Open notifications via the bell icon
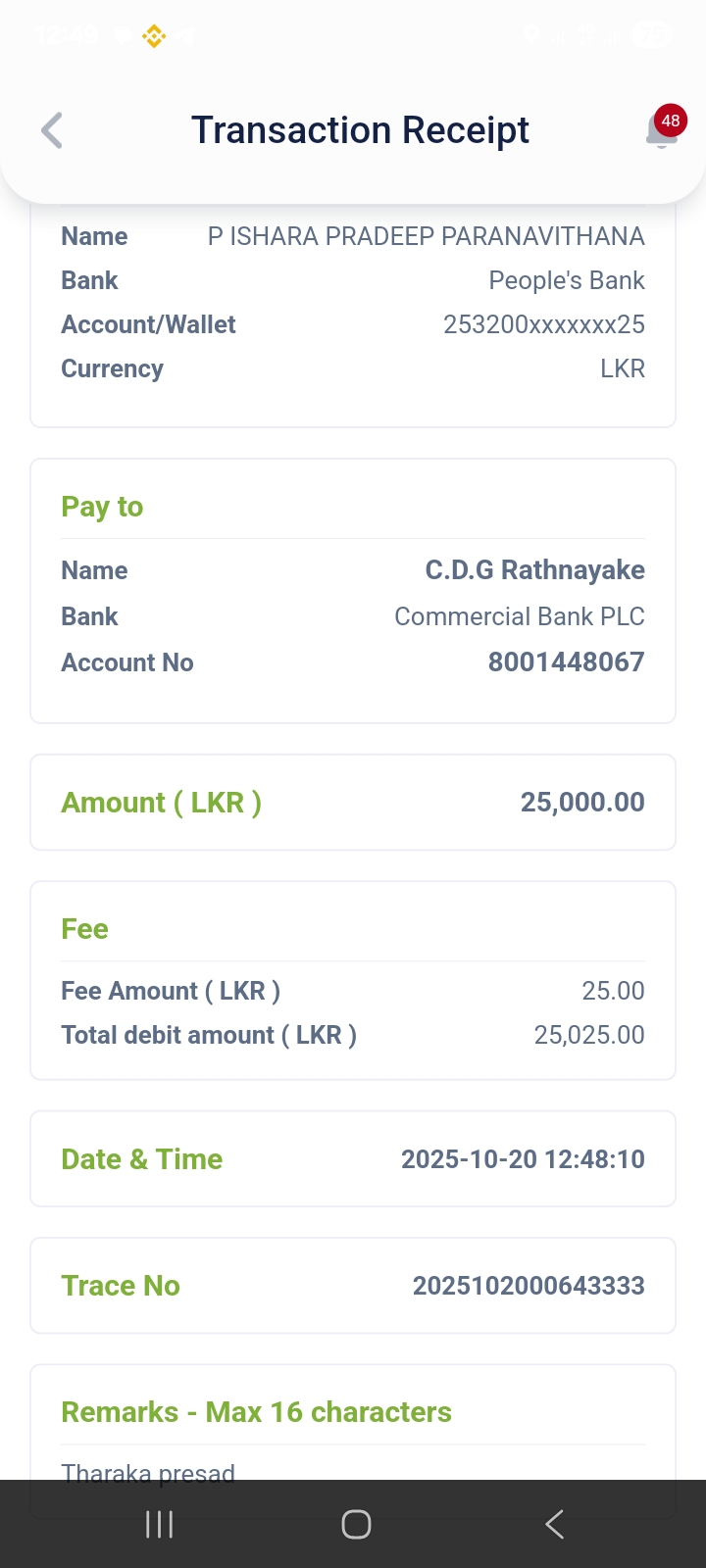The height and width of the screenshot is (1568, 706). [663, 129]
